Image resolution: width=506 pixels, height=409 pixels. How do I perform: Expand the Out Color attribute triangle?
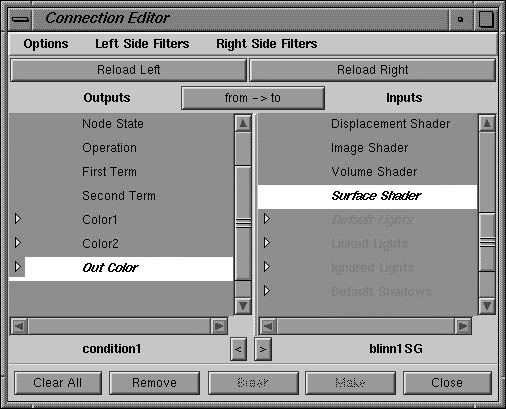coord(18,267)
